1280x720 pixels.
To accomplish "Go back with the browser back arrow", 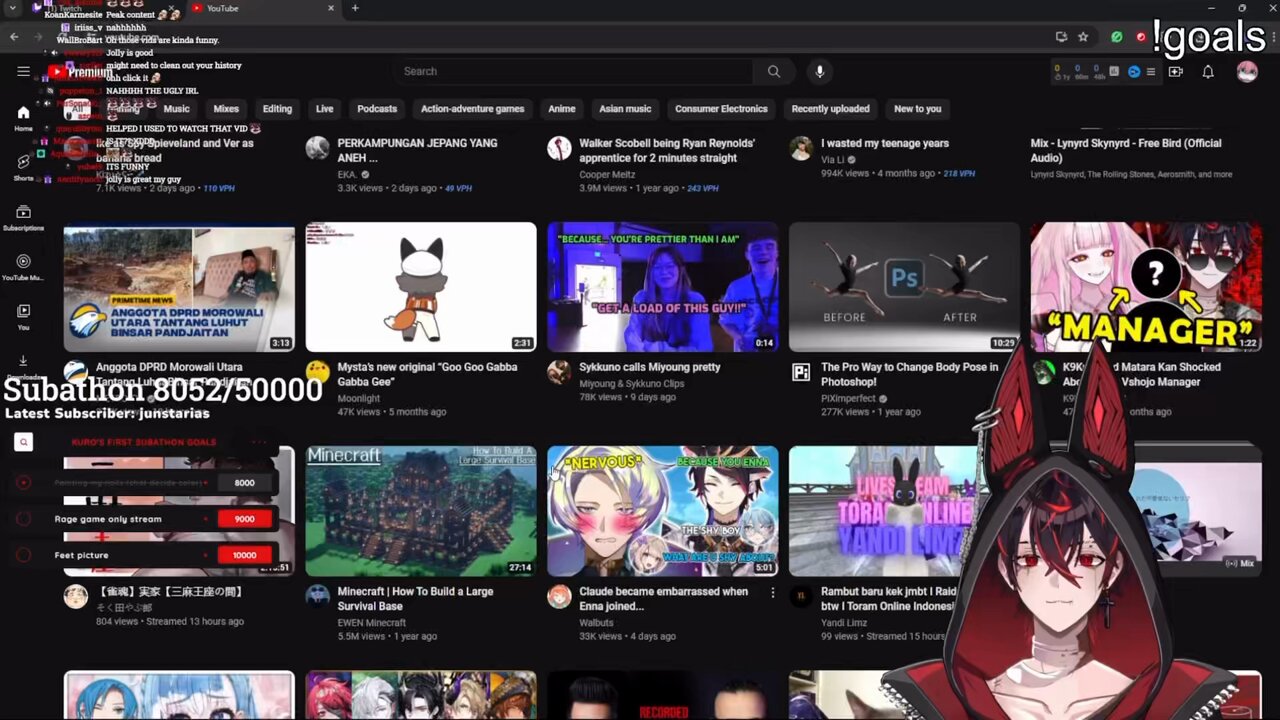I will click(x=14, y=37).
